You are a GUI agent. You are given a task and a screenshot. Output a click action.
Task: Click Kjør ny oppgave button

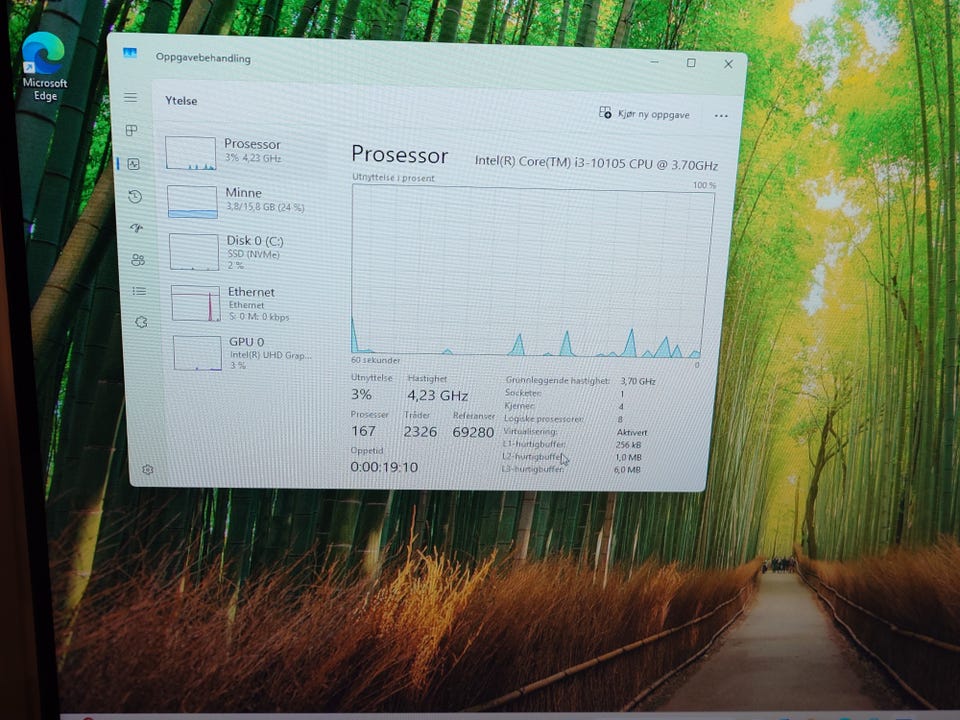click(x=644, y=113)
